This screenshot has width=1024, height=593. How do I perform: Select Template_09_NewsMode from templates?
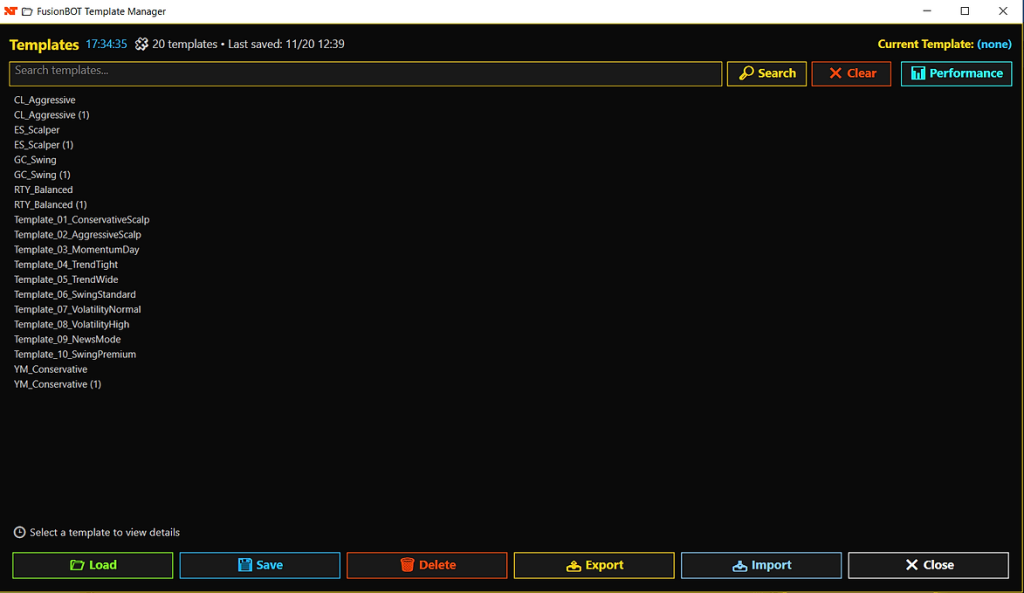pyautogui.click(x=67, y=340)
